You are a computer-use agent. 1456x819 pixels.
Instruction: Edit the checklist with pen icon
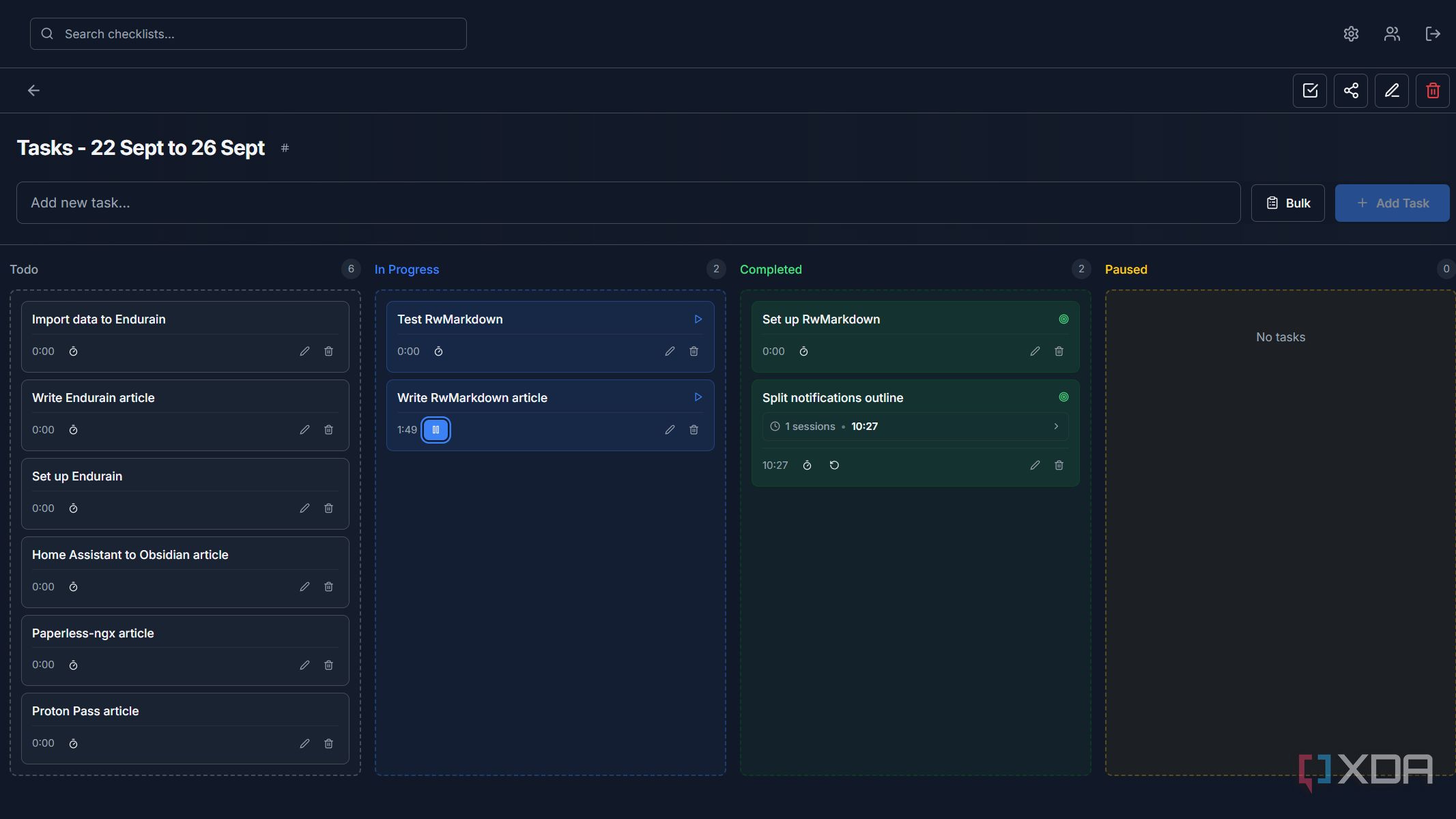pos(1392,91)
